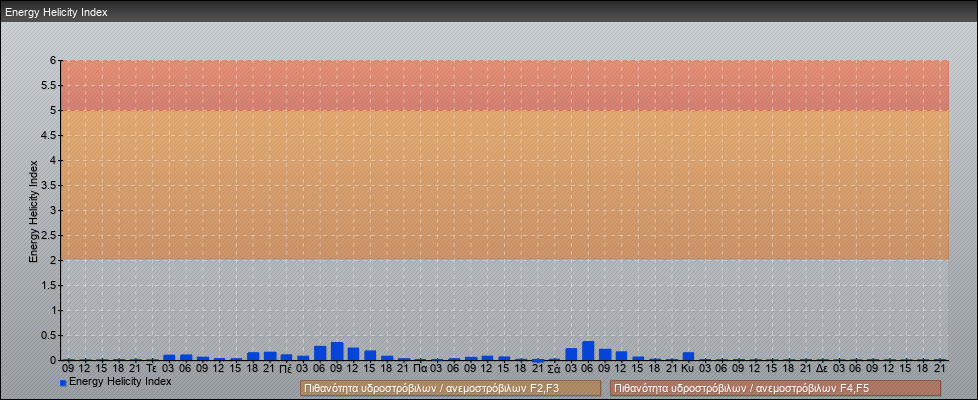Click the y-axis value 5
Screen dimensions: 978x400
pos(54,110)
